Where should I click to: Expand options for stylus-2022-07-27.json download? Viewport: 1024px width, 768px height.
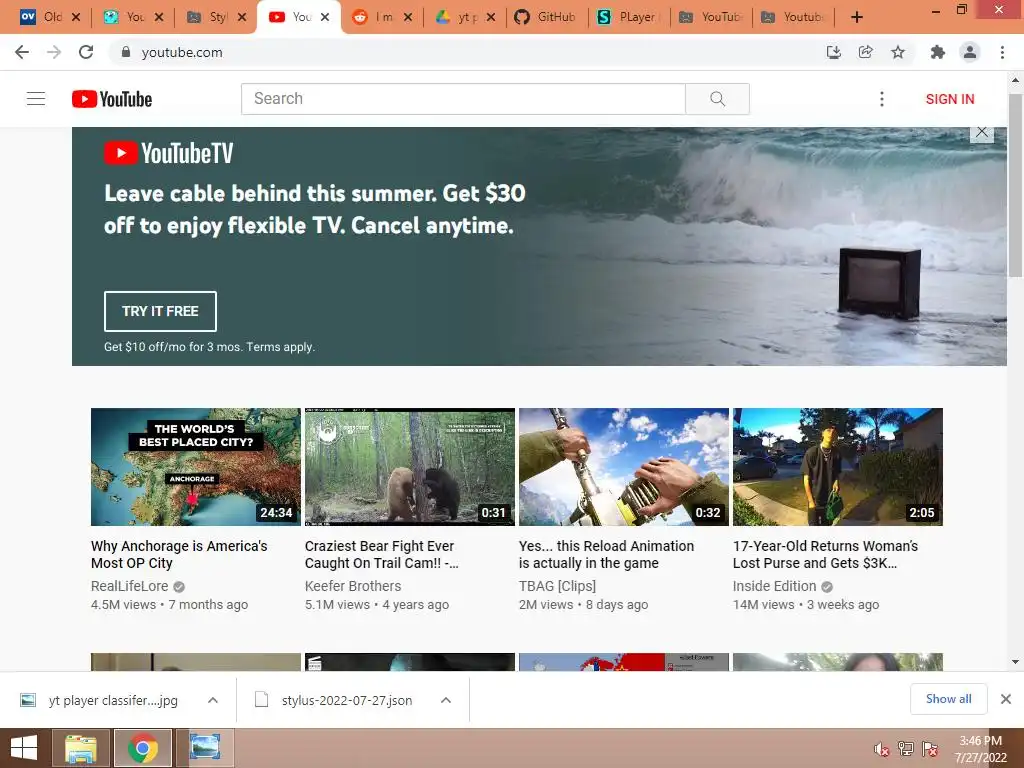[446, 700]
